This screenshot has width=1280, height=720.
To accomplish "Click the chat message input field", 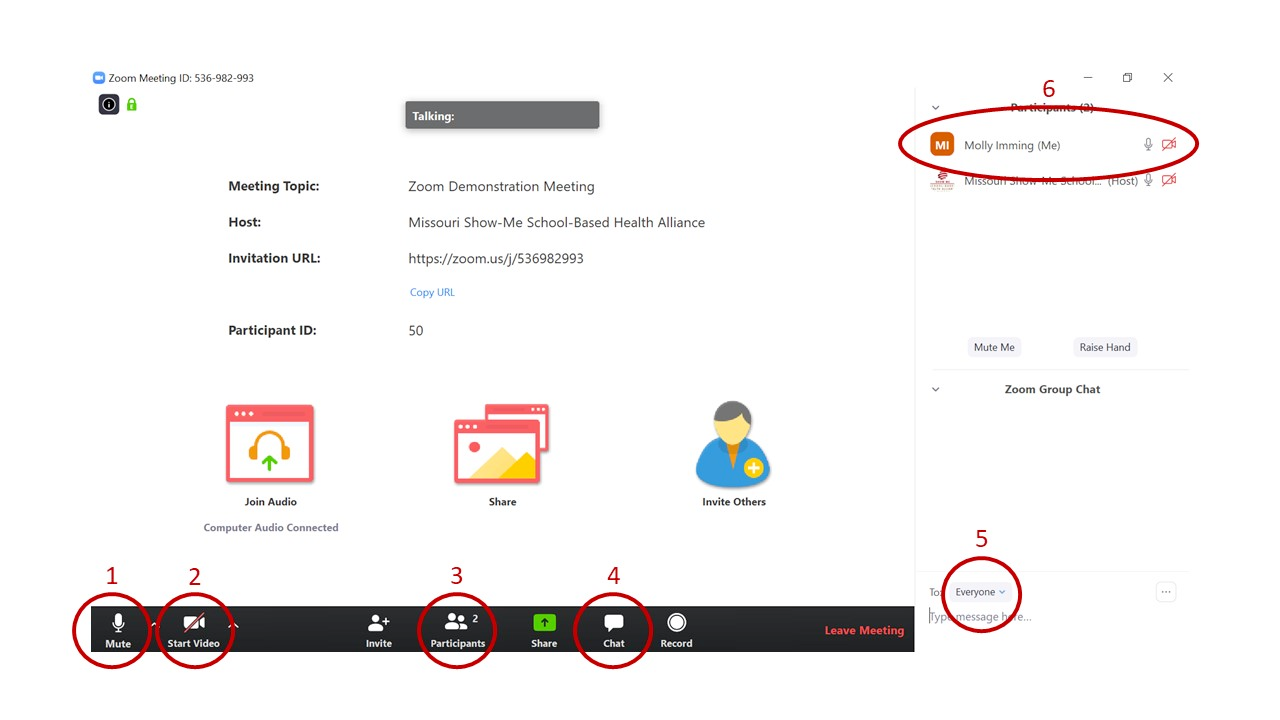I will pos(1053,617).
